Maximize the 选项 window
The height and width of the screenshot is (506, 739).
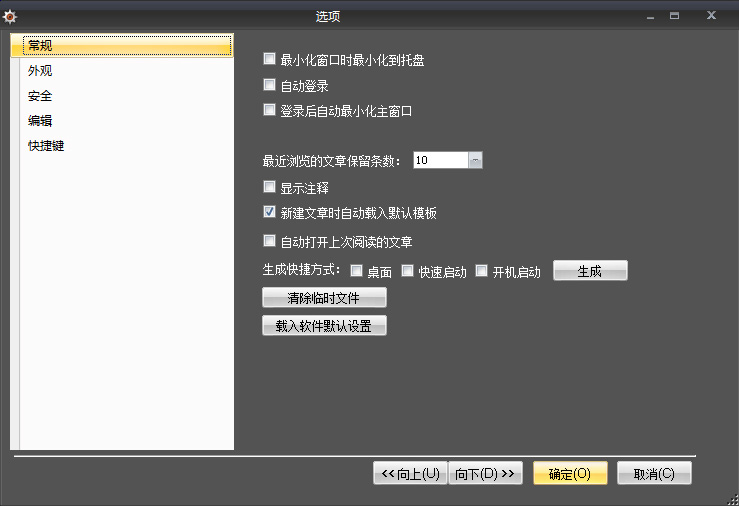pyautogui.click(x=675, y=15)
